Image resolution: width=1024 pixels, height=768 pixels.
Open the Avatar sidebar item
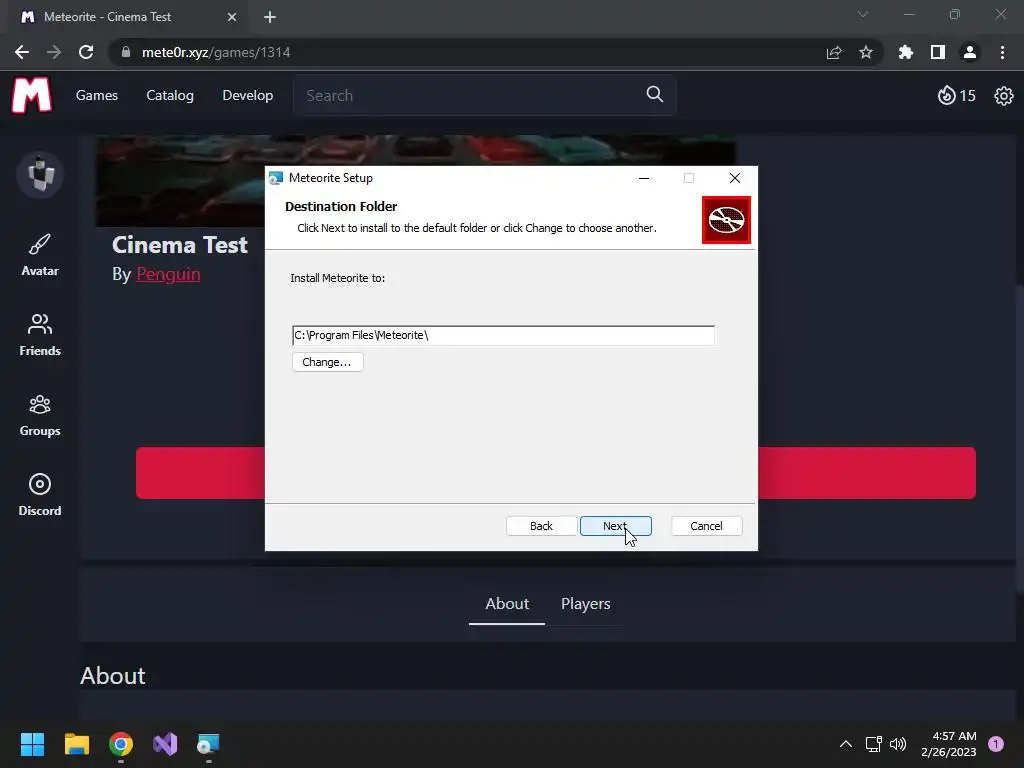40,255
